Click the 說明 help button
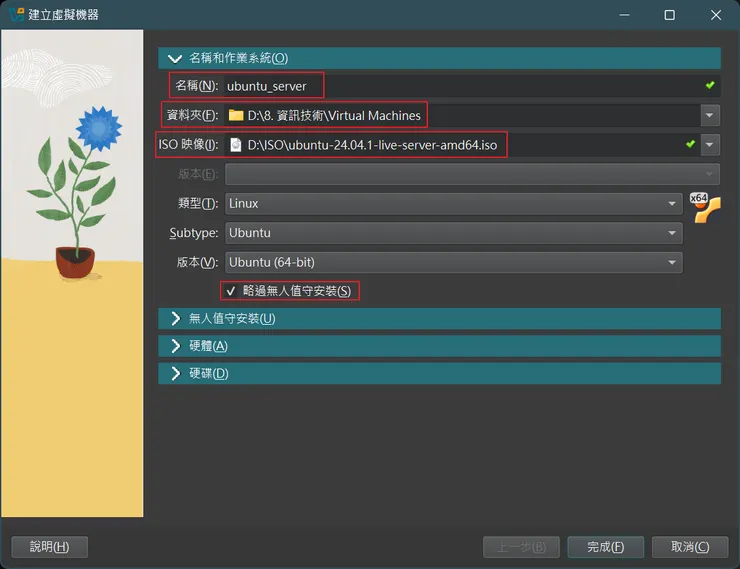This screenshot has width=740, height=569. click(x=50, y=547)
